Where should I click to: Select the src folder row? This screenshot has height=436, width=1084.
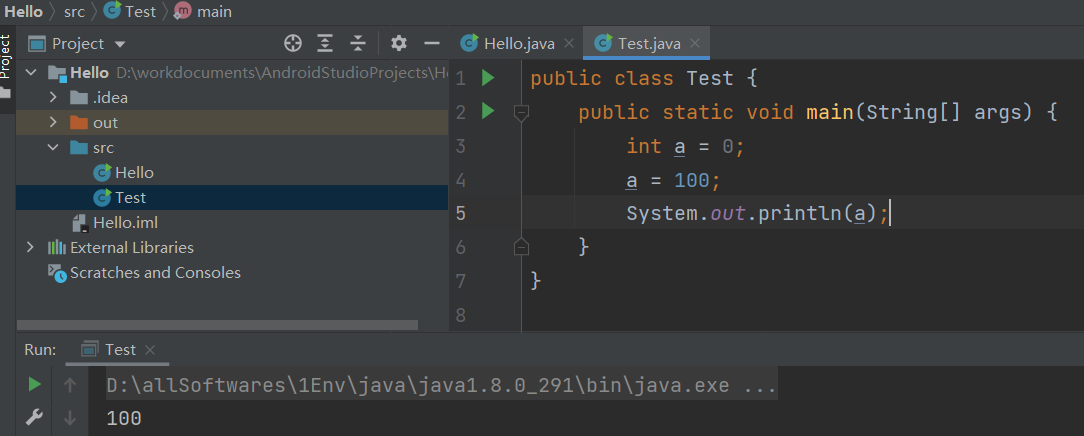pyautogui.click(x=232, y=147)
